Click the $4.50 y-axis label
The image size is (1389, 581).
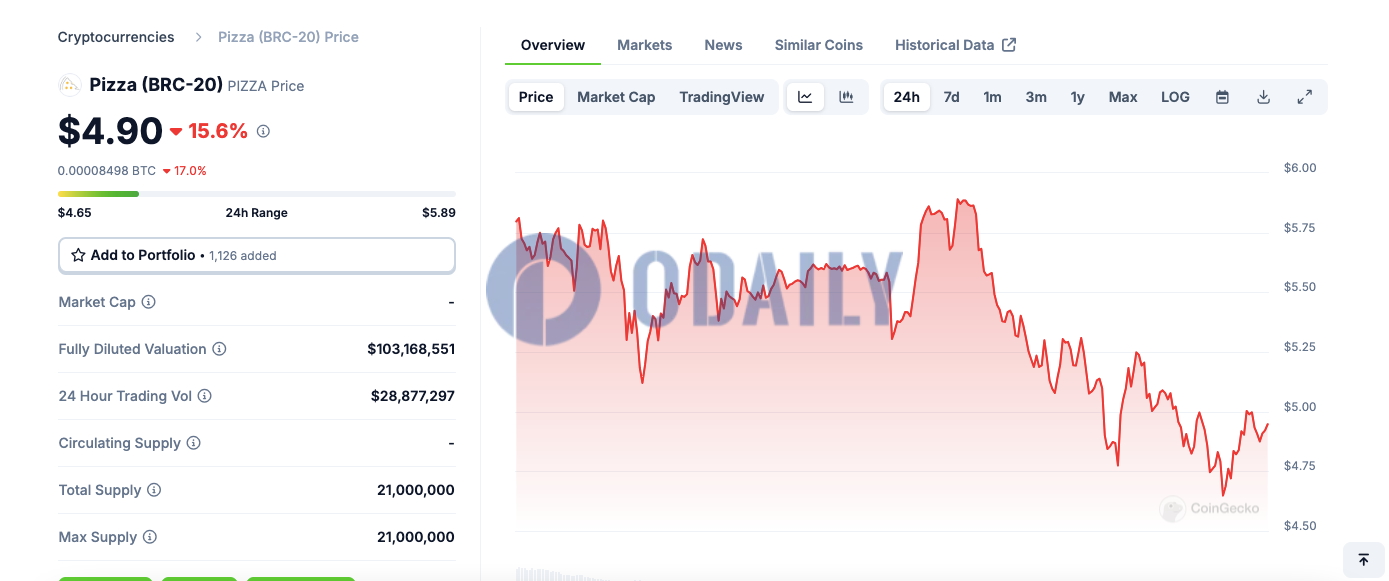tap(1300, 526)
